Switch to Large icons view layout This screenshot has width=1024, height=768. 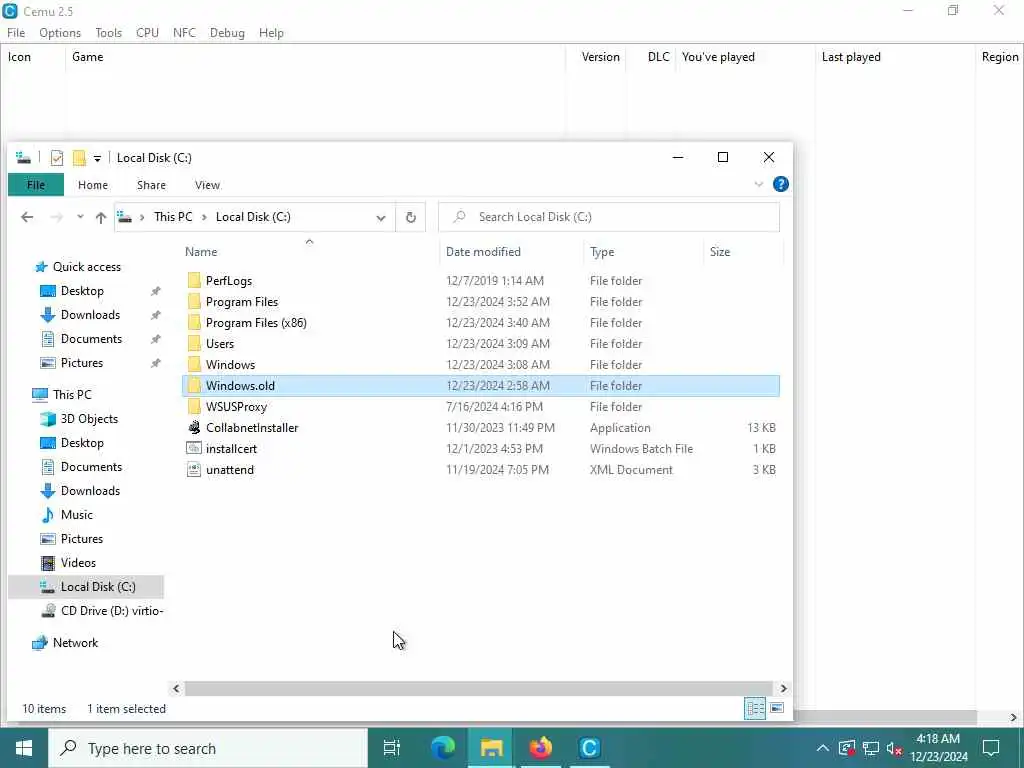(x=776, y=709)
